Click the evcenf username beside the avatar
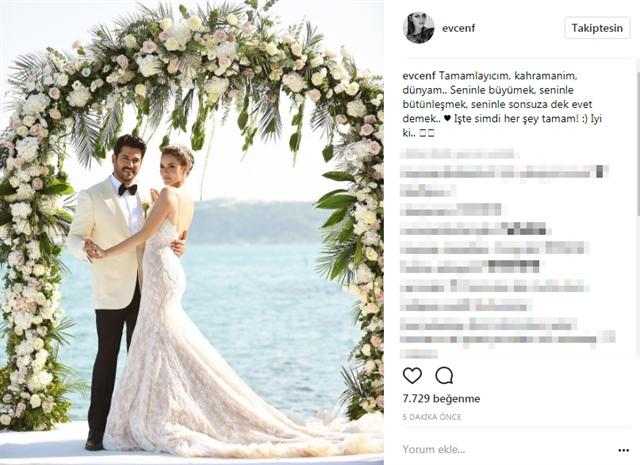The image size is (640, 465). click(x=458, y=28)
